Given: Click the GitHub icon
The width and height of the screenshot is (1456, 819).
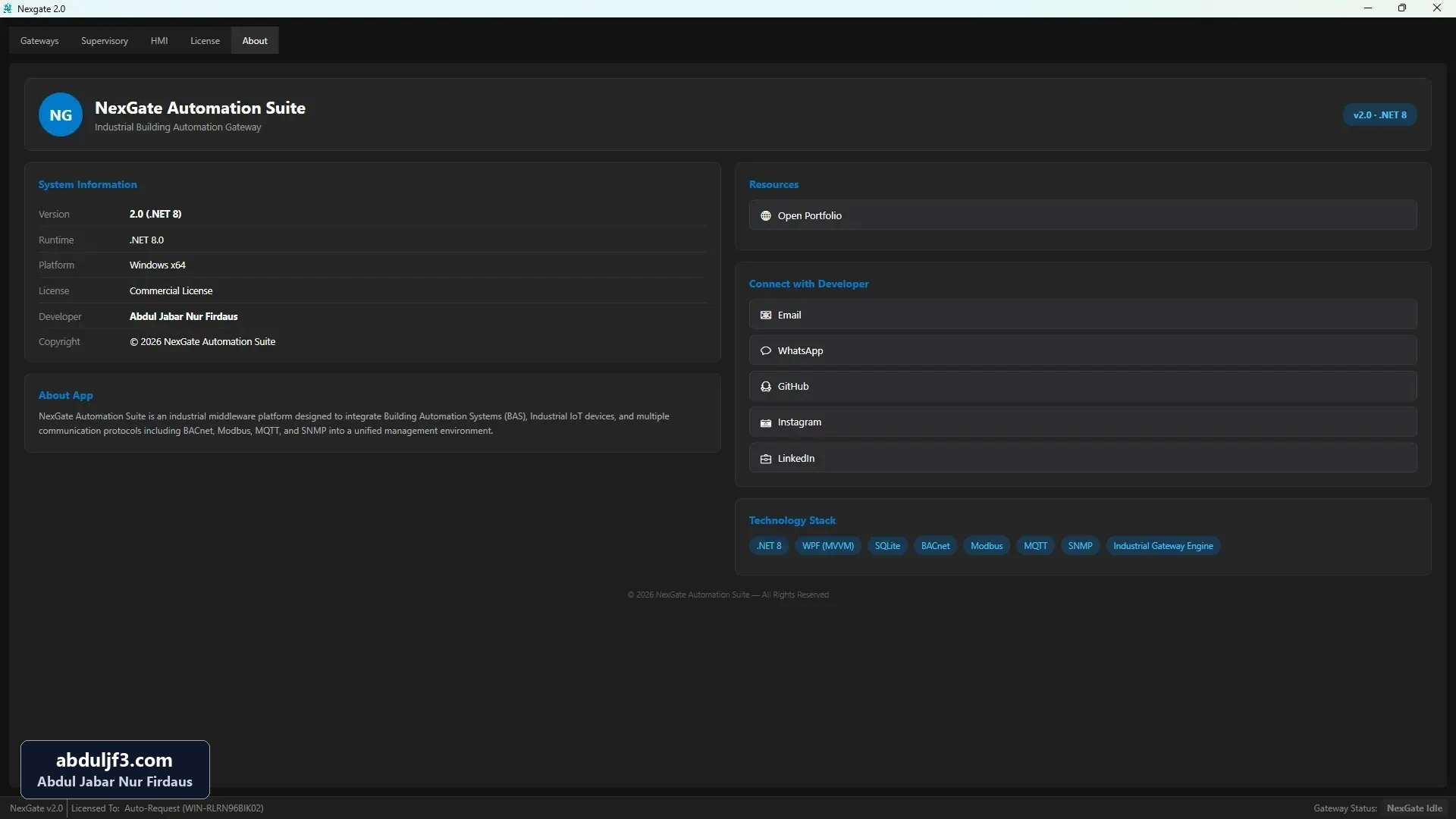Looking at the screenshot, I should (765, 387).
